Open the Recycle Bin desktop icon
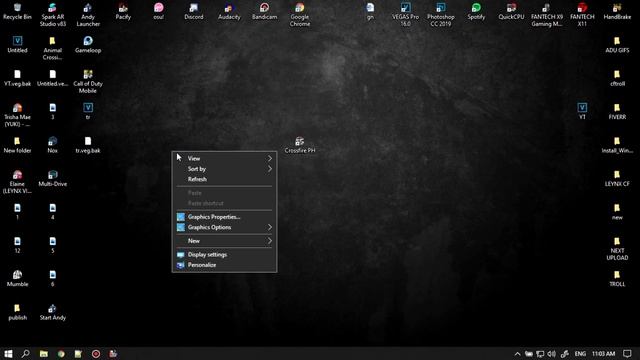The height and width of the screenshot is (360, 640). 17,11
